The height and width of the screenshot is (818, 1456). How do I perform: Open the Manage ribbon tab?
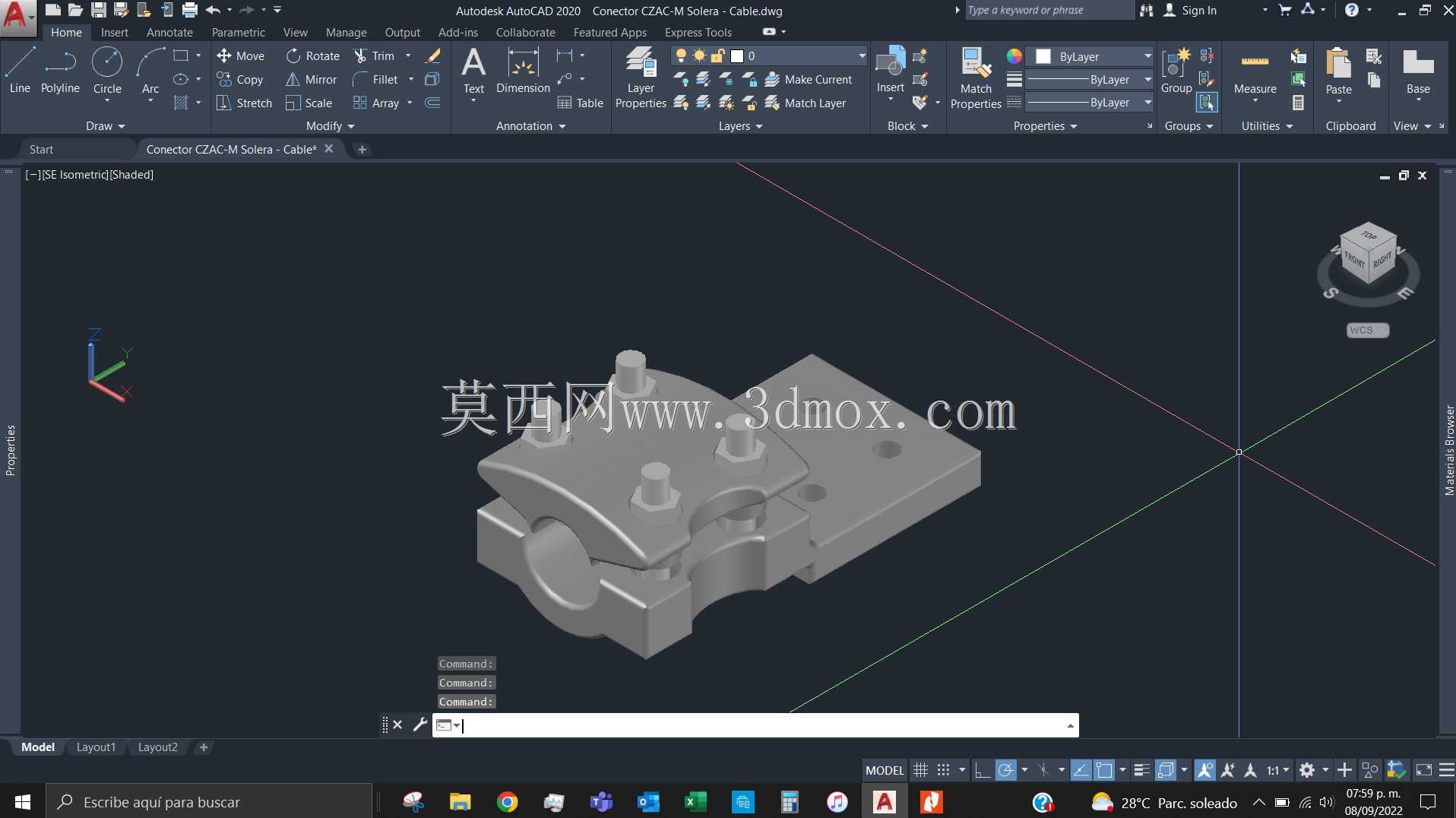click(346, 32)
